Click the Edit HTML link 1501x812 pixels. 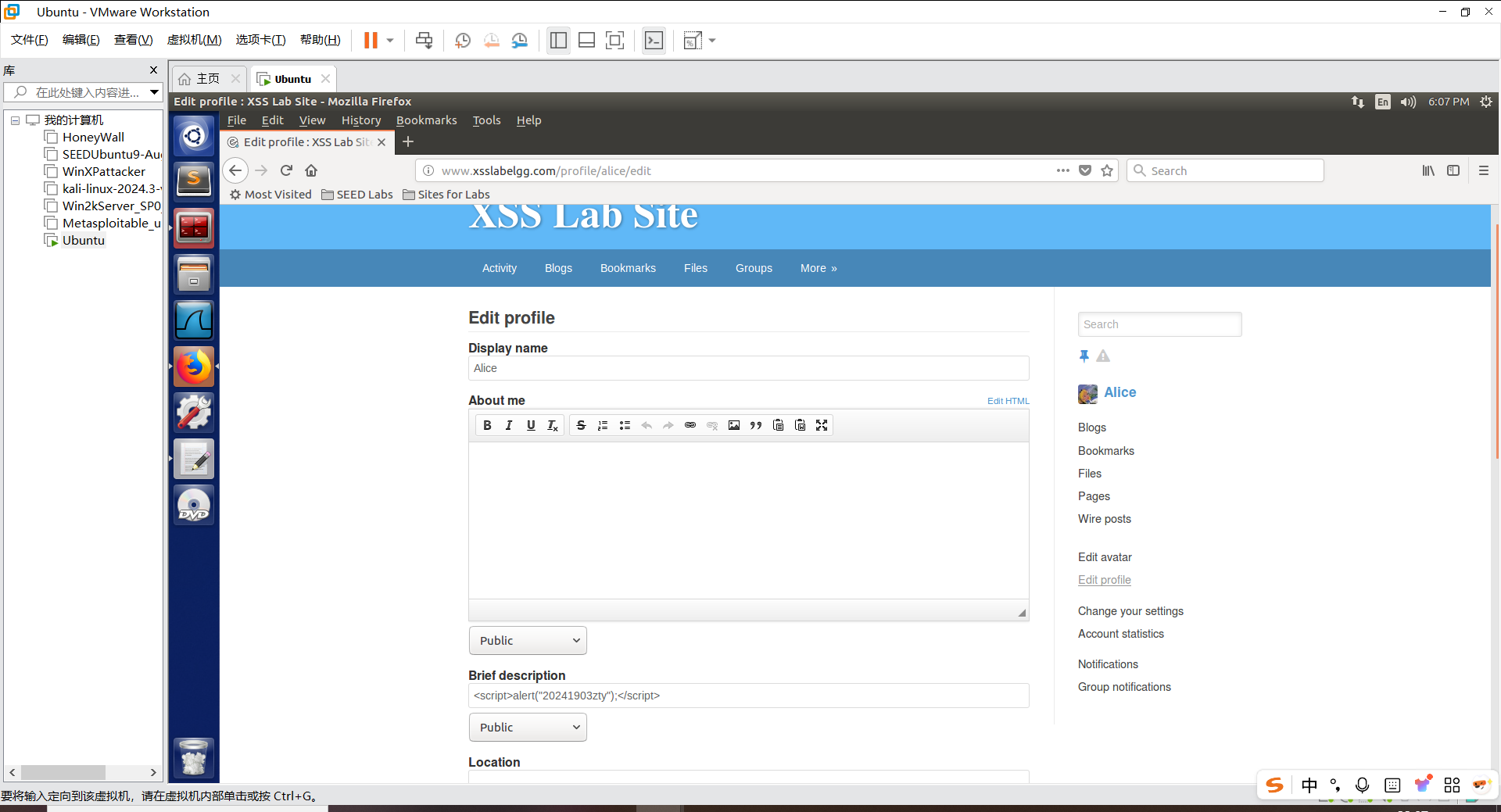point(1008,401)
